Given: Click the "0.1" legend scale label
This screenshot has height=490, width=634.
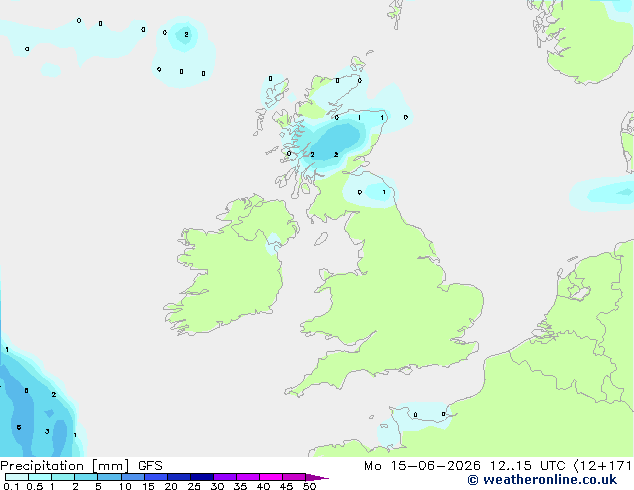Looking at the screenshot, I should pyautogui.click(x=11, y=486).
